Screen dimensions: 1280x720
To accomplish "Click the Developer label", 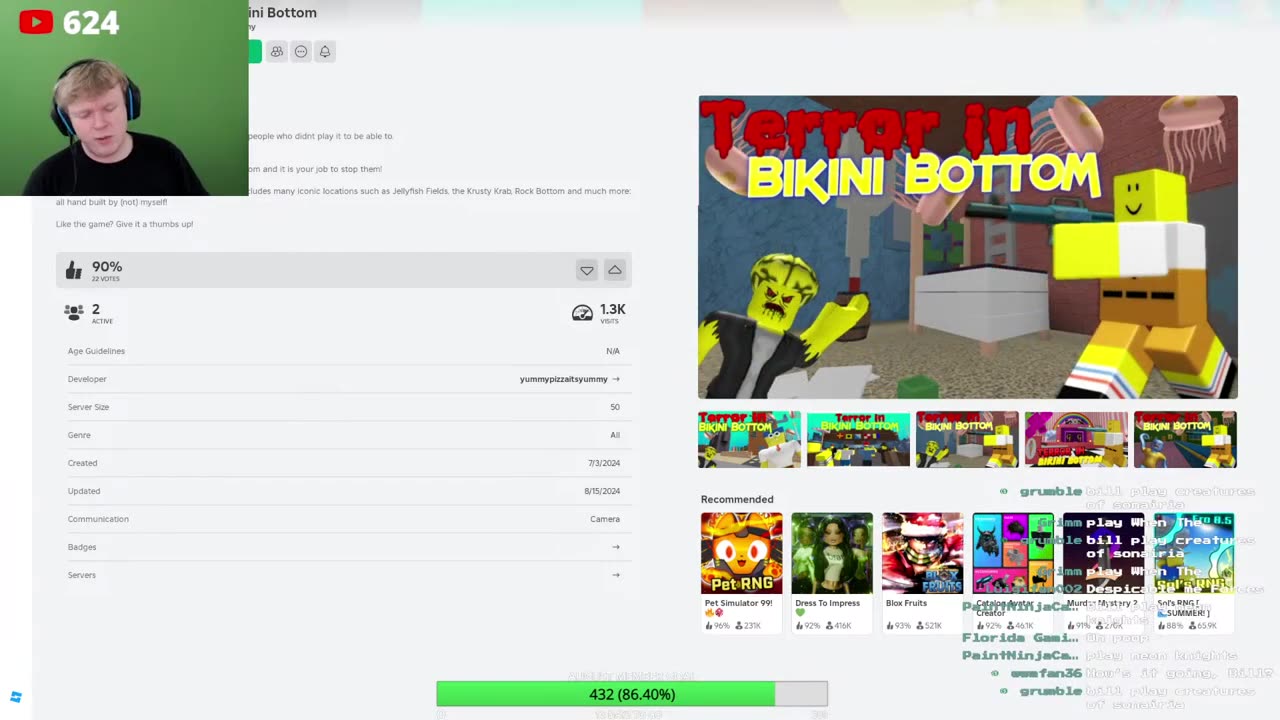I will tap(87, 379).
